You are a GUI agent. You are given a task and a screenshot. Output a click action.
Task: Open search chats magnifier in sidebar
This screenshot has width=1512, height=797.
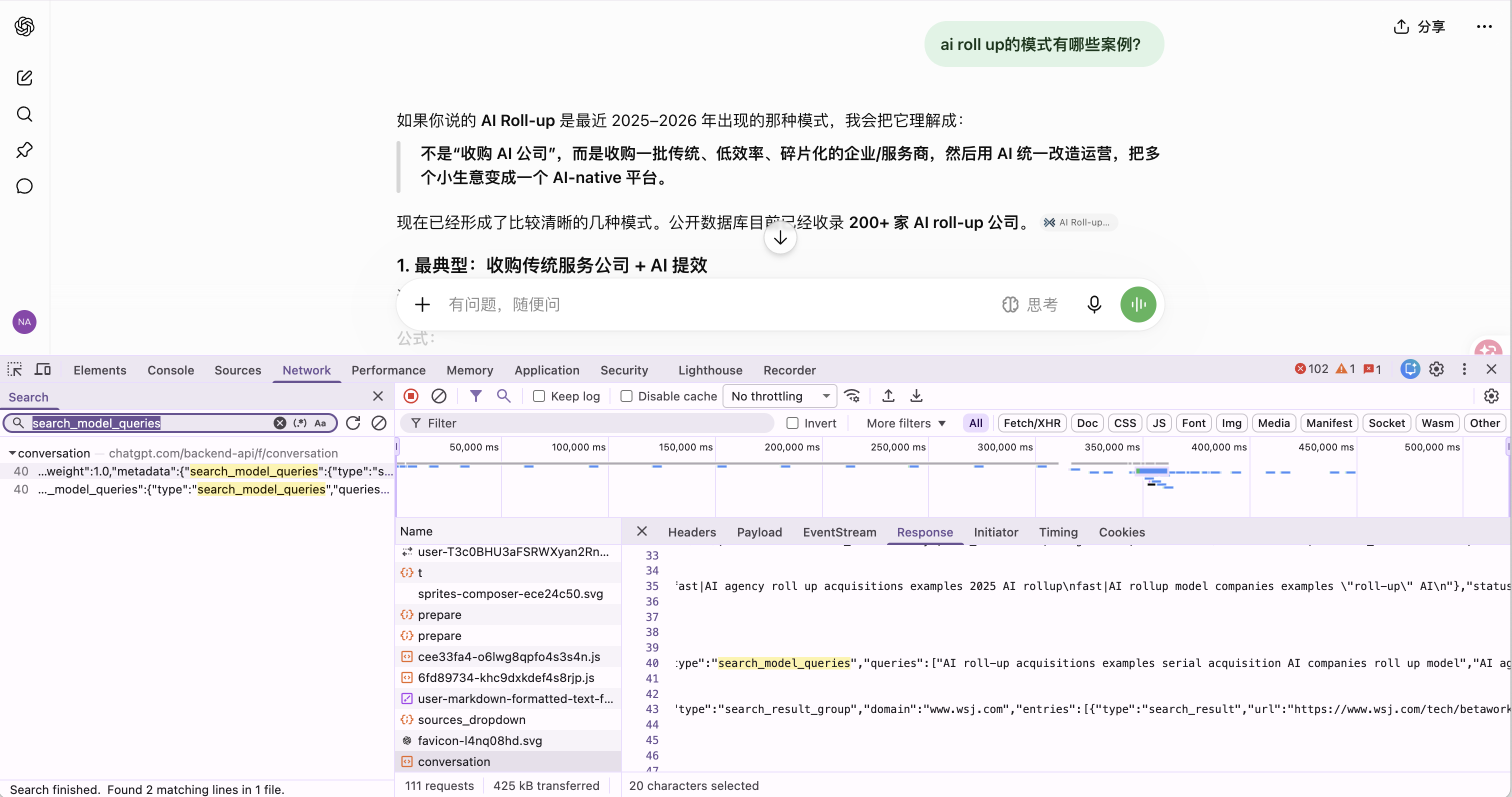tap(24, 114)
